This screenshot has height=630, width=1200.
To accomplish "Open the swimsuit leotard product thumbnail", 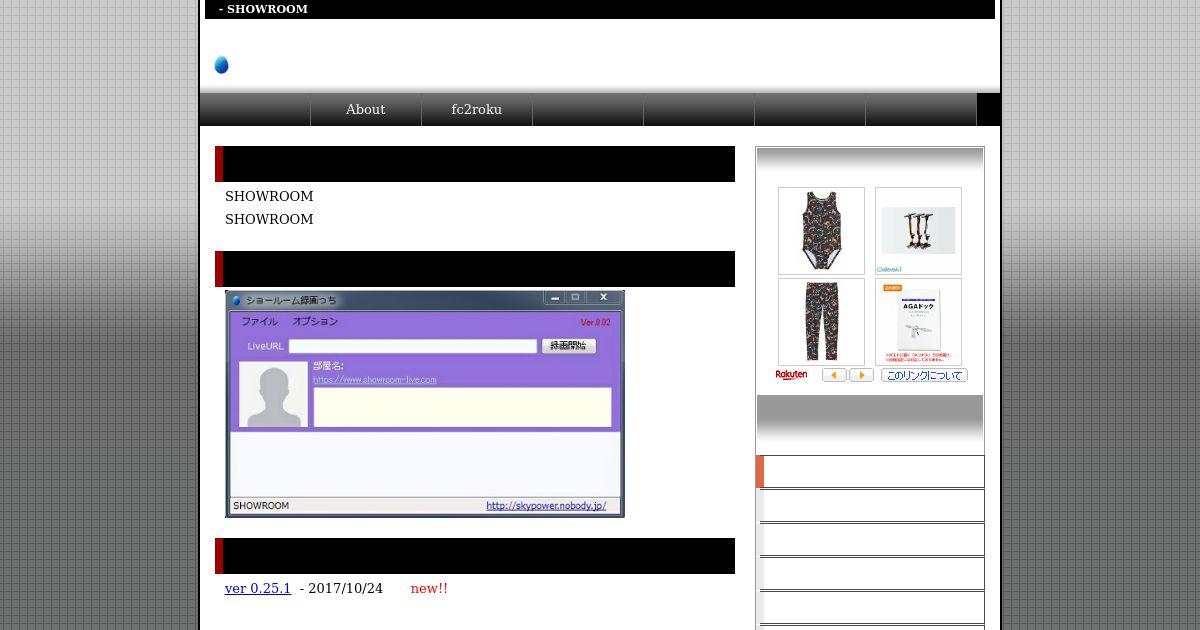I will 821,231.
